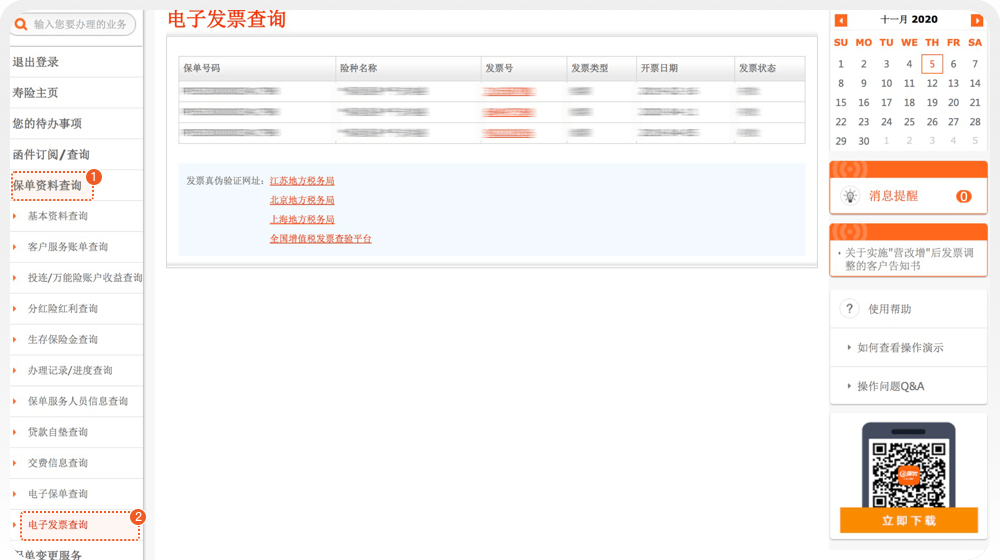Click the QR code image
Screen dimensions: 1000x560
click(907, 474)
